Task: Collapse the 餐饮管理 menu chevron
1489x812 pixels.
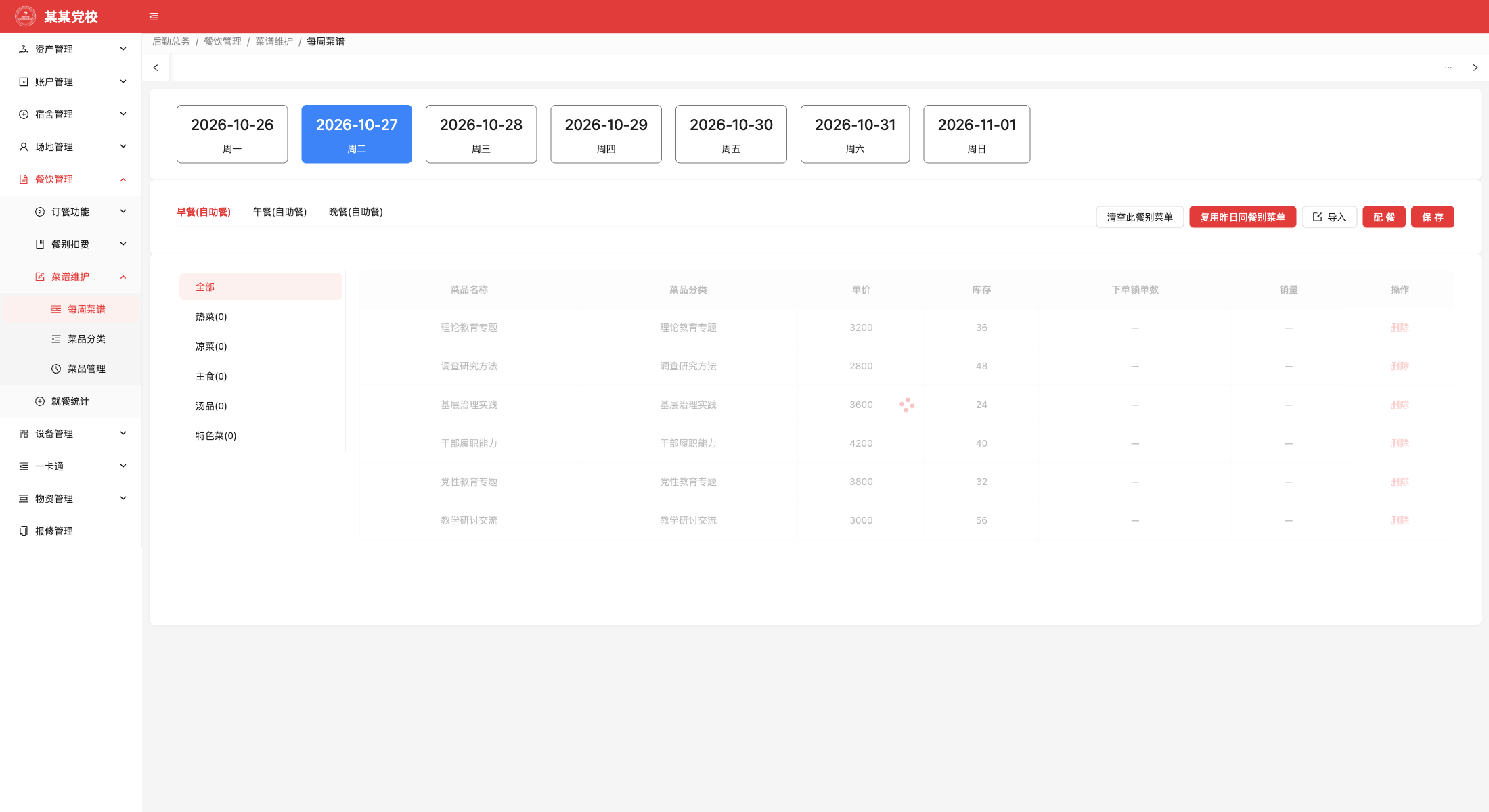Action: click(x=123, y=179)
